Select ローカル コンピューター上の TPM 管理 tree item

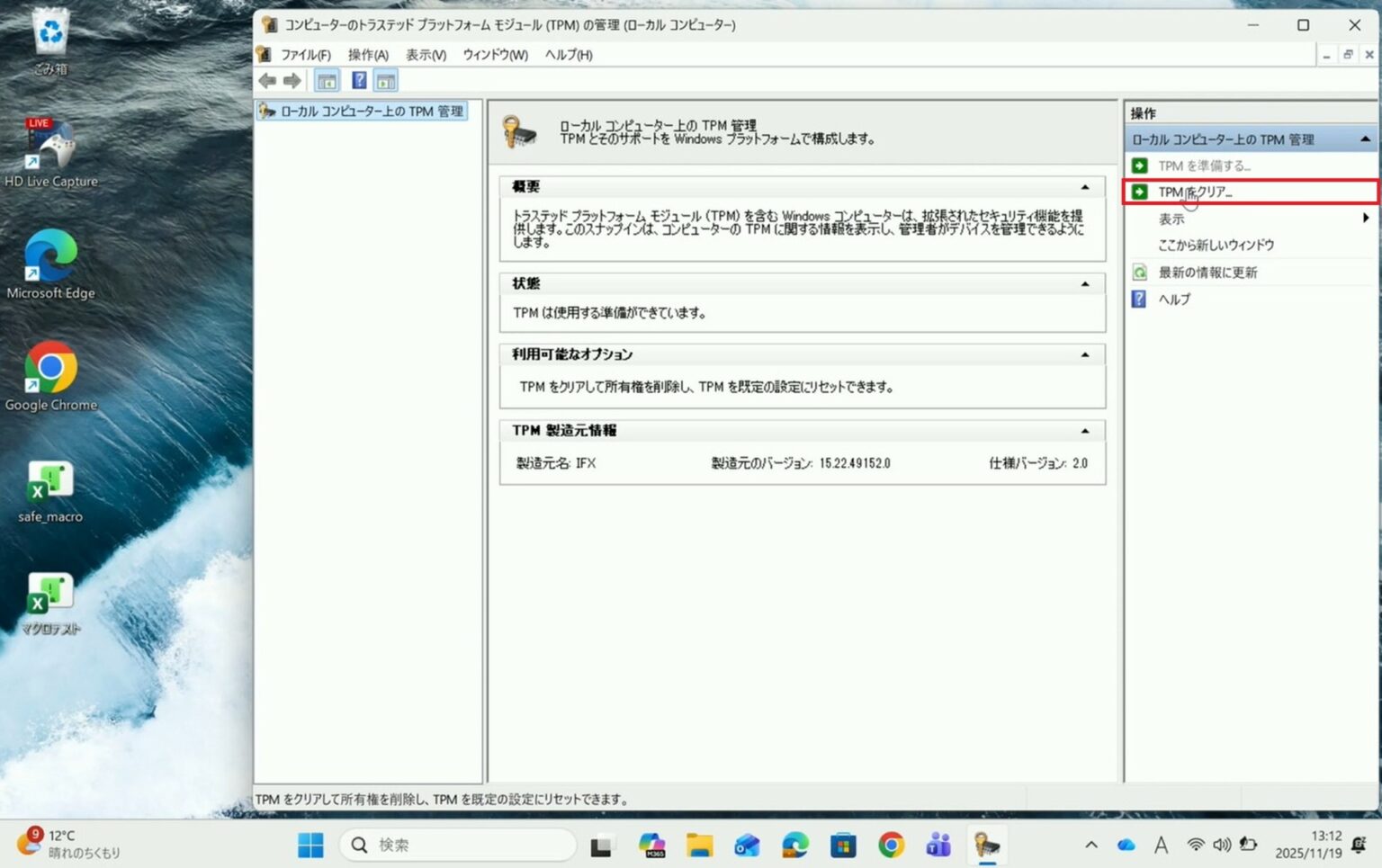tap(363, 111)
